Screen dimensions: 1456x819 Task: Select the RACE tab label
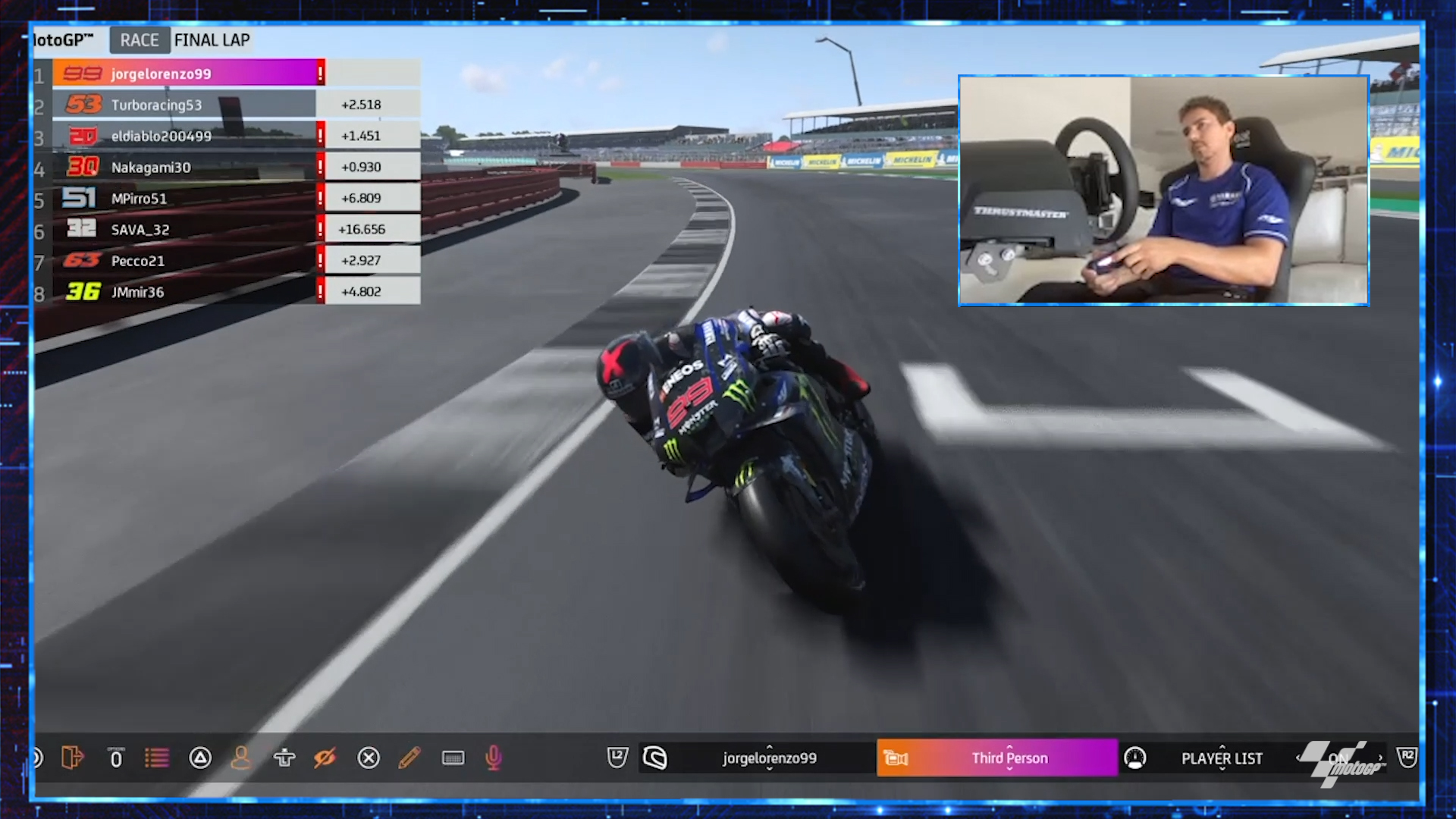click(x=140, y=40)
